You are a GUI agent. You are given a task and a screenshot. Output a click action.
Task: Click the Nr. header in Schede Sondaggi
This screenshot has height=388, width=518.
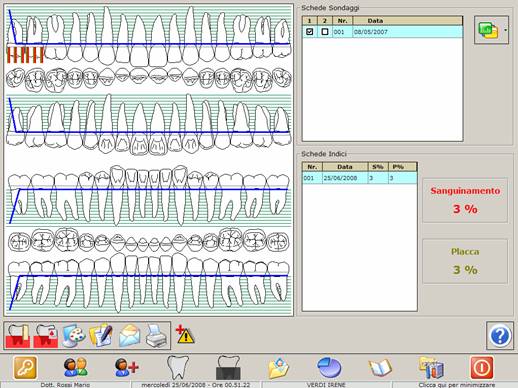pos(342,21)
